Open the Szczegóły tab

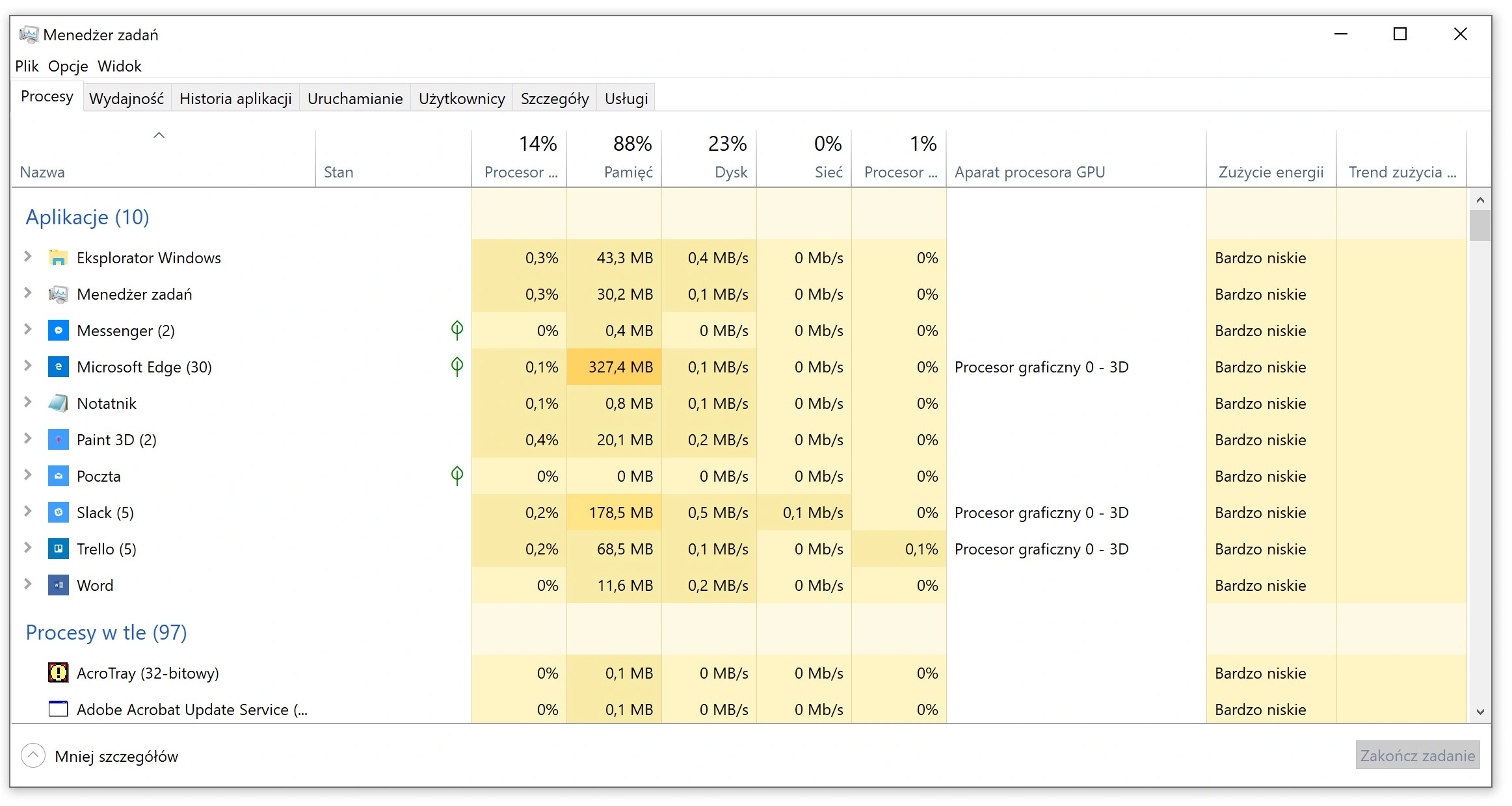pyautogui.click(x=555, y=98)
